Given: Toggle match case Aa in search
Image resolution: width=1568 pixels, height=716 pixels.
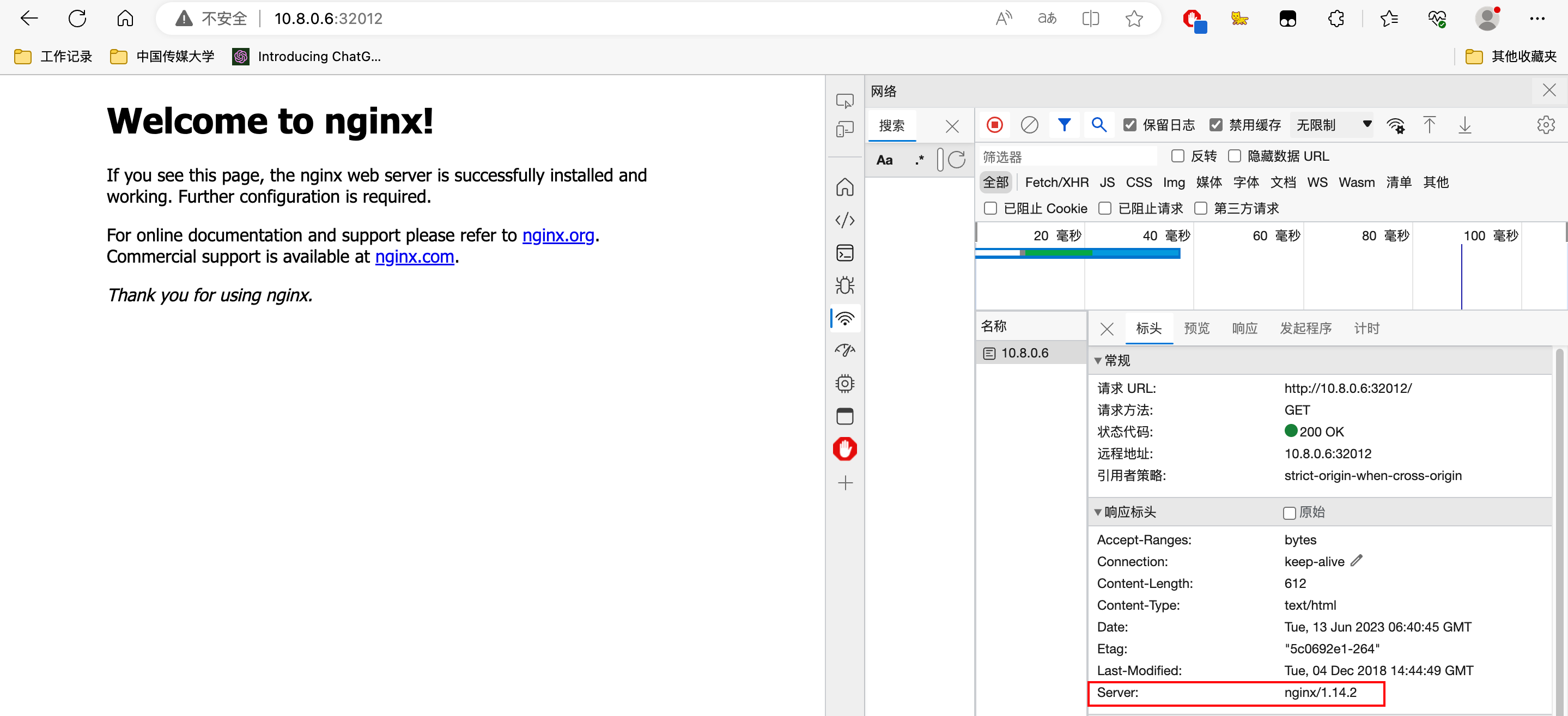Looking at the screenshot, I should click(x=884, y=160).
